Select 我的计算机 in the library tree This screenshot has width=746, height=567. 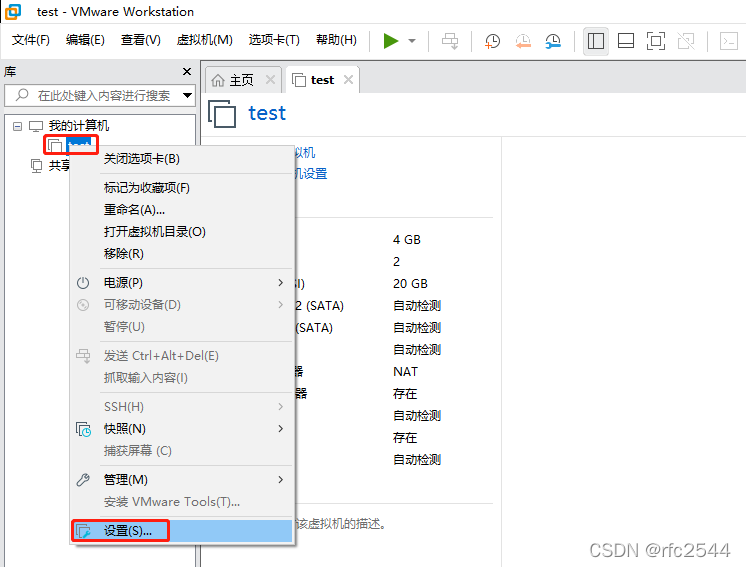coord(79,126)
